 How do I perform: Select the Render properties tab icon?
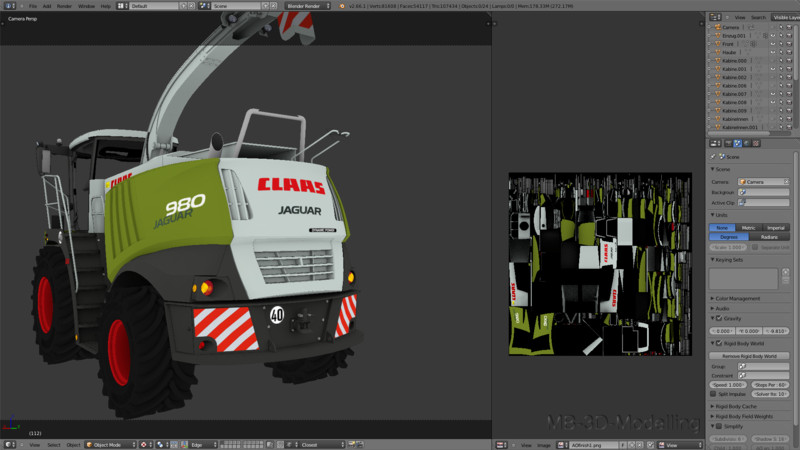coord(728,143)
